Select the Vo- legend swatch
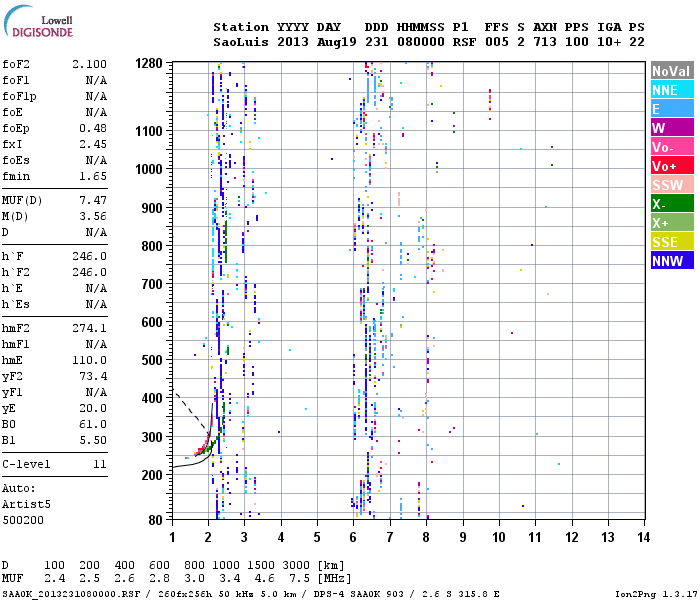This screenshot has height=600, width=700. 672,147
